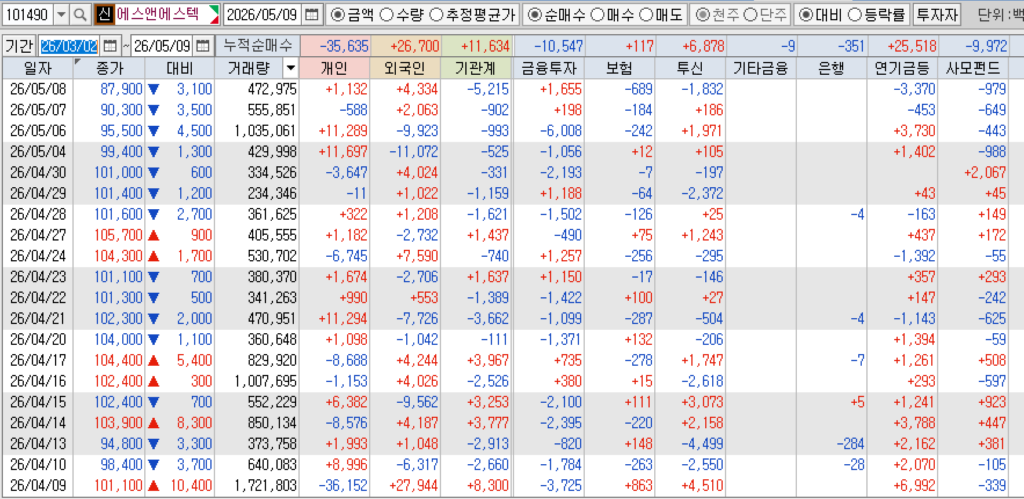Click the start date field 26/03/02
Image resolution: width=1024 pixels, height=499 pixels.
coord(70,46)
